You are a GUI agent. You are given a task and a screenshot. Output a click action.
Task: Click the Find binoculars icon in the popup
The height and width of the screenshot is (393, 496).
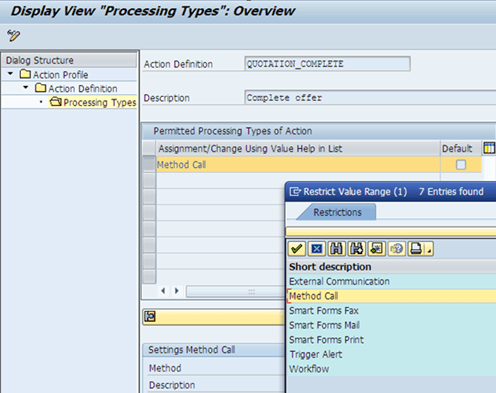coord(337,249)
